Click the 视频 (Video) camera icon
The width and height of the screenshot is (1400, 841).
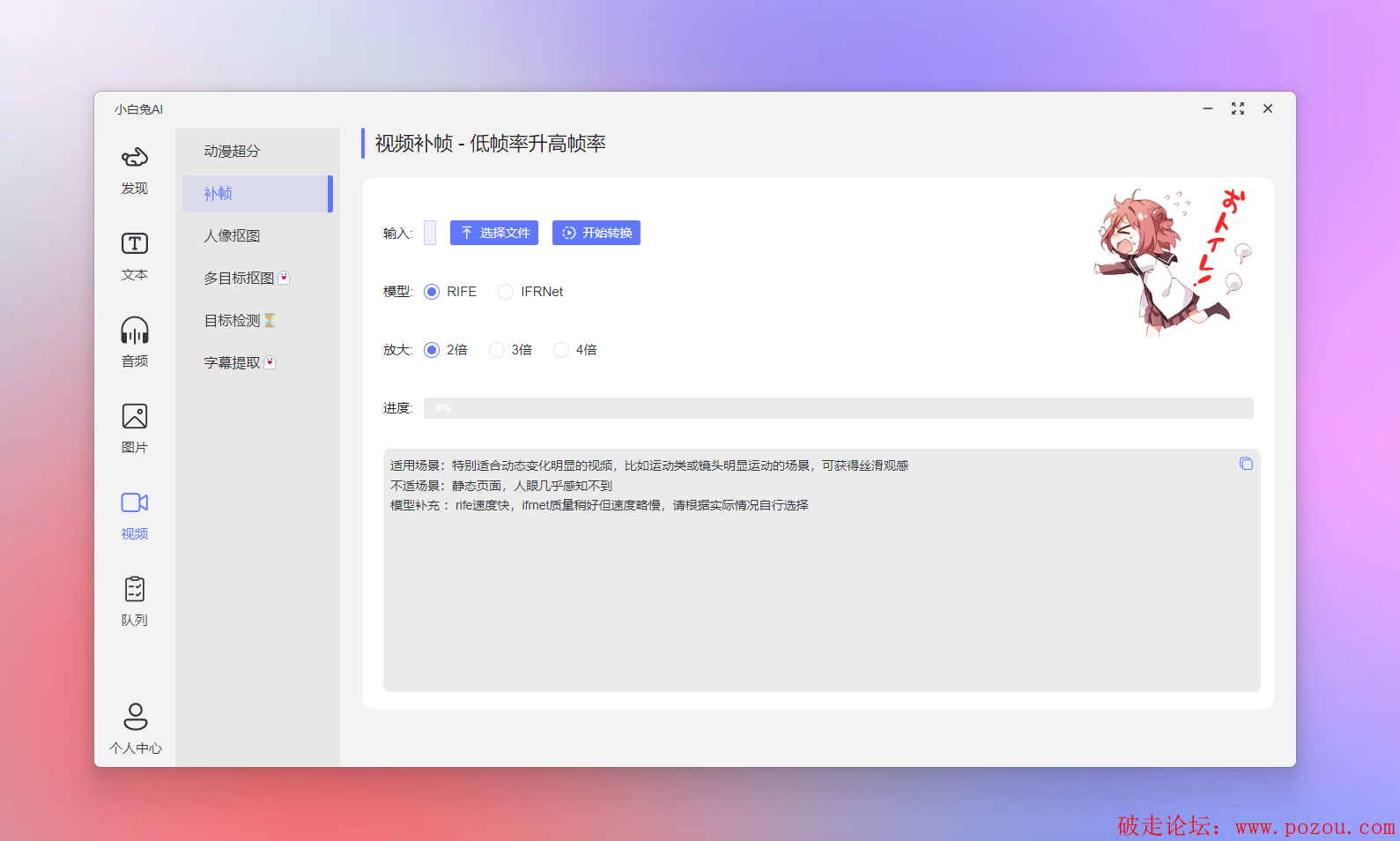click(x=135, y=503)
